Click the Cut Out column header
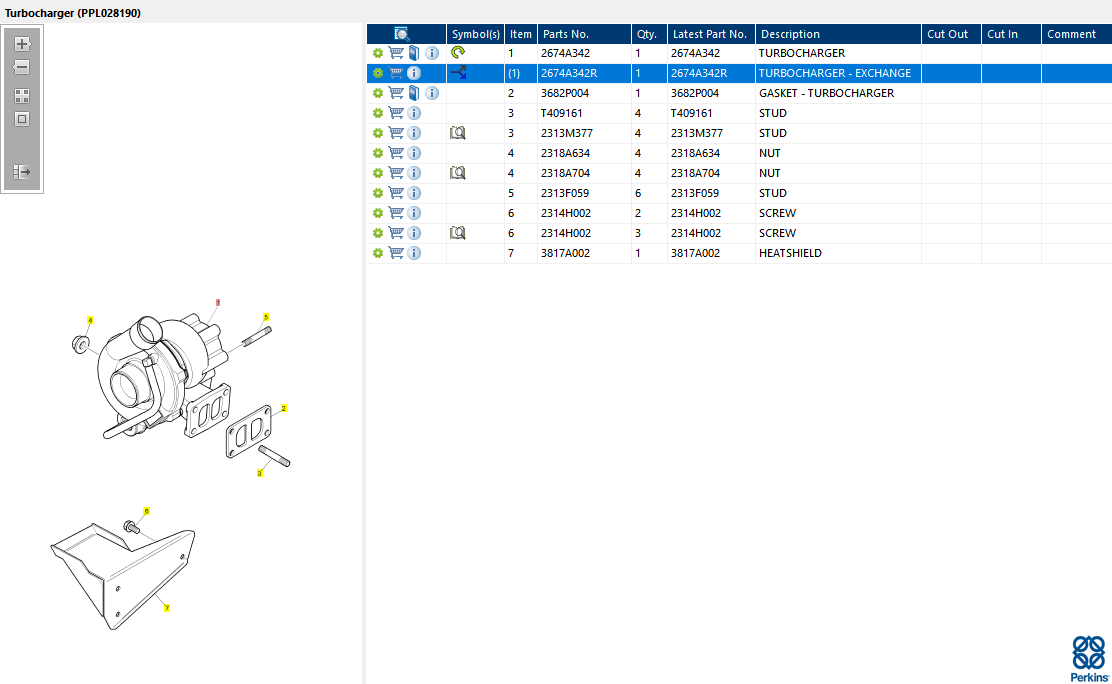 pos(951,34)
